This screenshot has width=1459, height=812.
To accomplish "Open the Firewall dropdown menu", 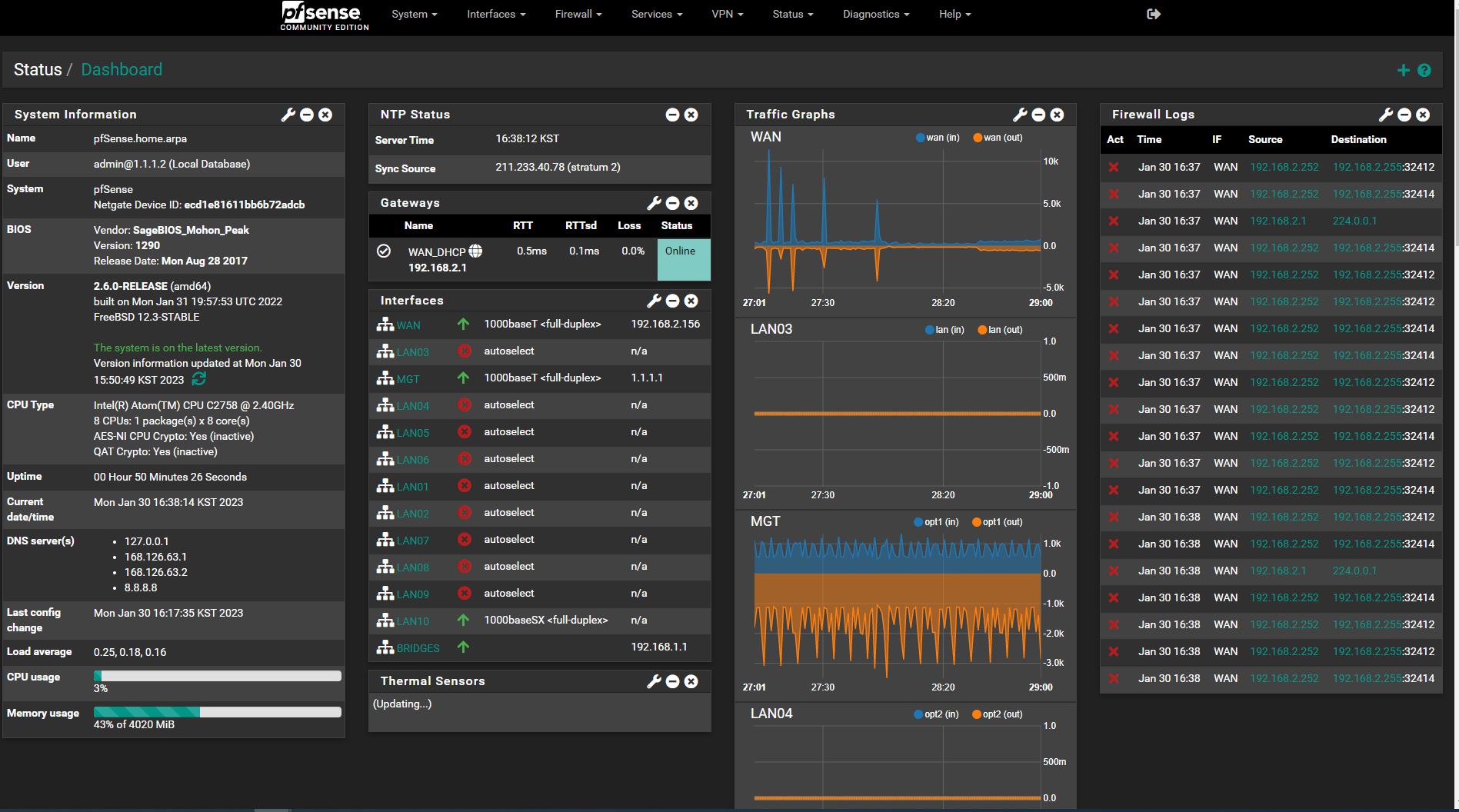I will pyautogui.click(x=578, y=14).
